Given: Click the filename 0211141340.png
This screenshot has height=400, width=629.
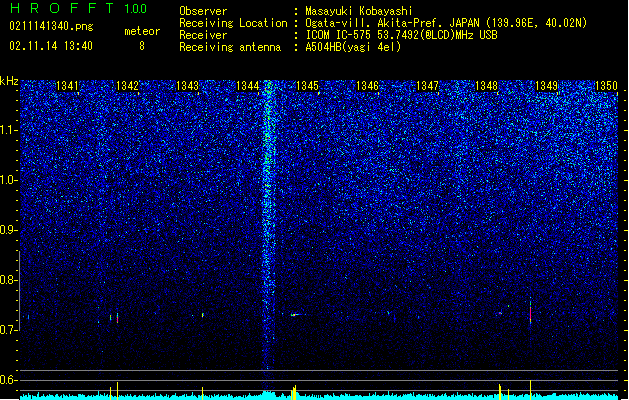Looking at the screenshot, I should pyautogui.click(x=51, y=26).
